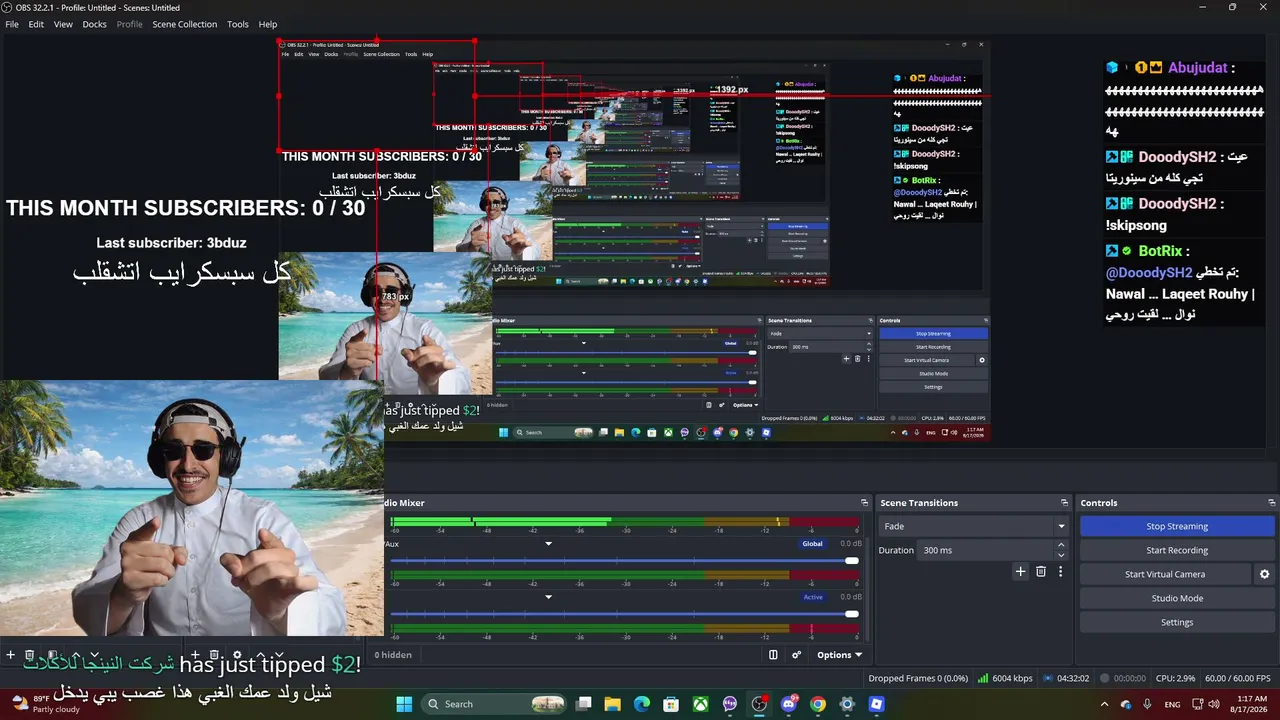Launch Microsoft Edge from taskbar

(x=642, y=704)
